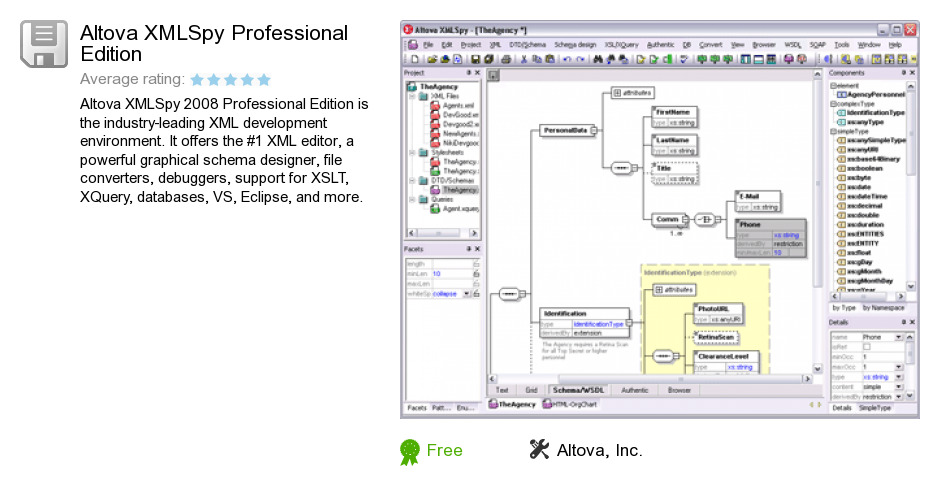The height and width of the screenshot is (496, 940).
Task: Switch to the Text view tab
Action: click(502, 390)
